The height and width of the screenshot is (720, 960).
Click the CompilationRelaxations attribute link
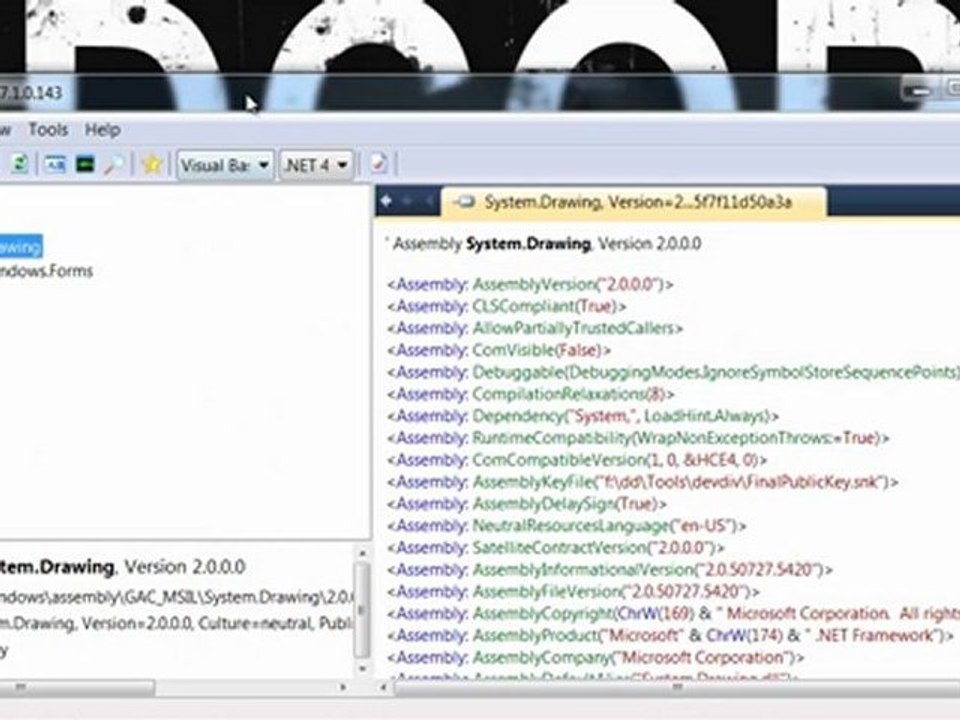(558, 394)
